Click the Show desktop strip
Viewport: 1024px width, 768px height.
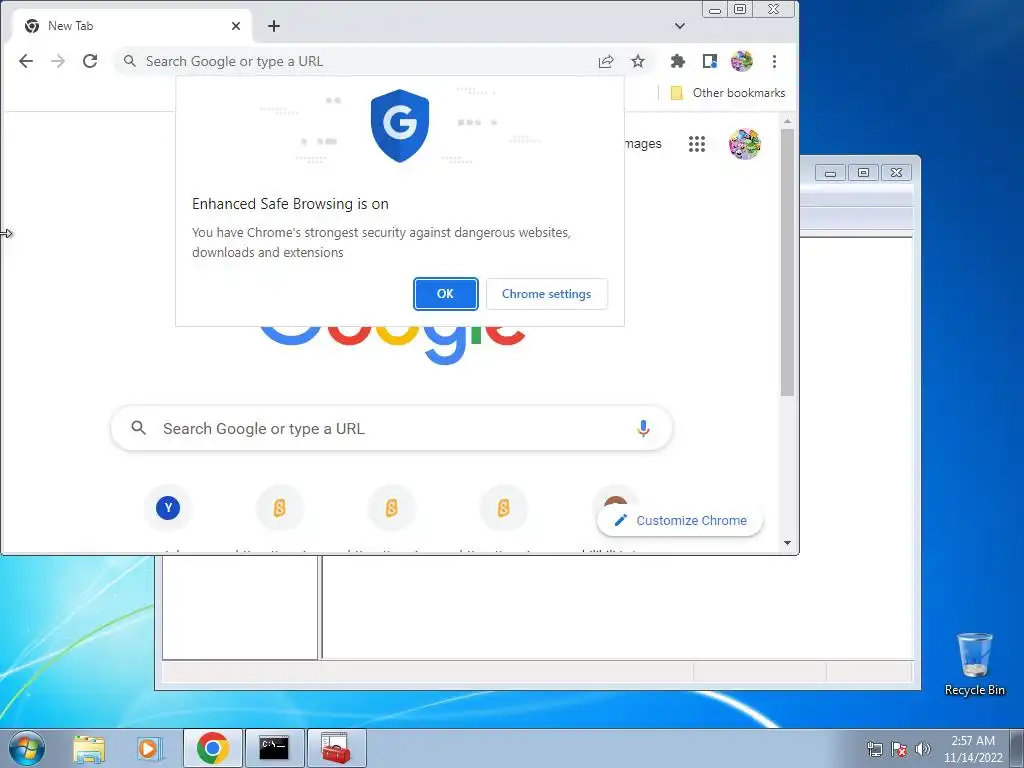tap(1017, 748)
